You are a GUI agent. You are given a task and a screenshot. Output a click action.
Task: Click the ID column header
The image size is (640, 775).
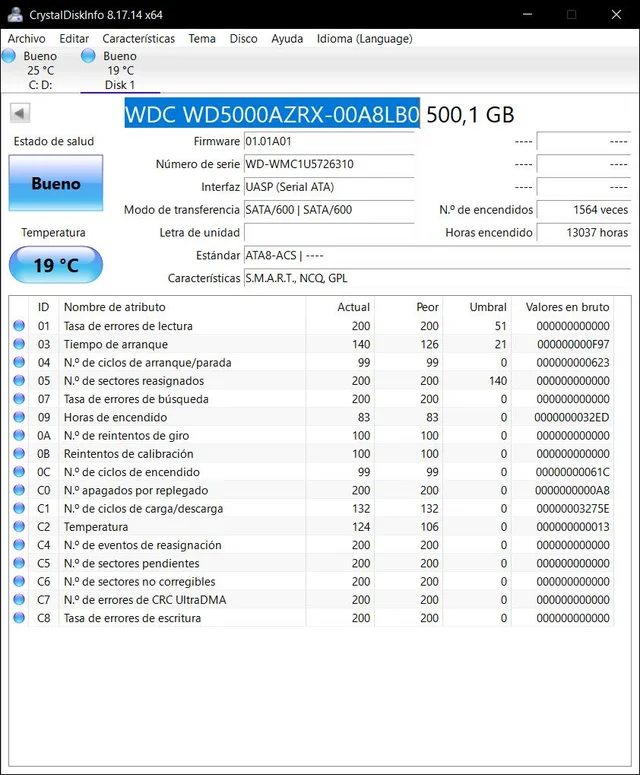tap(43, 307)
